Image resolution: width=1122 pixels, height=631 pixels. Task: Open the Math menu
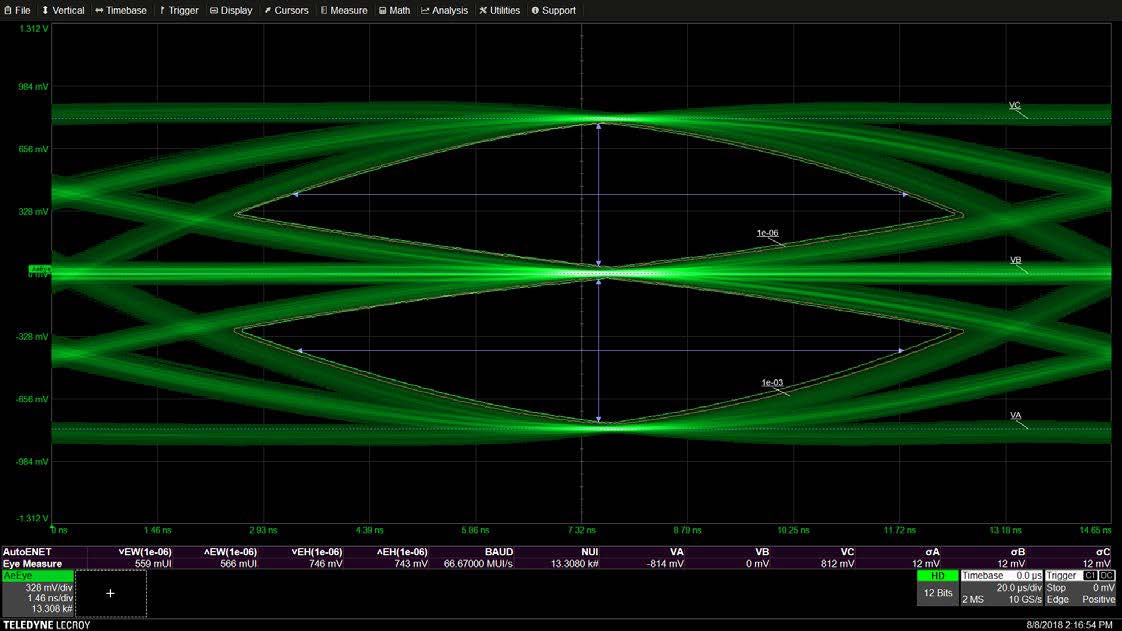coord(395,10)
